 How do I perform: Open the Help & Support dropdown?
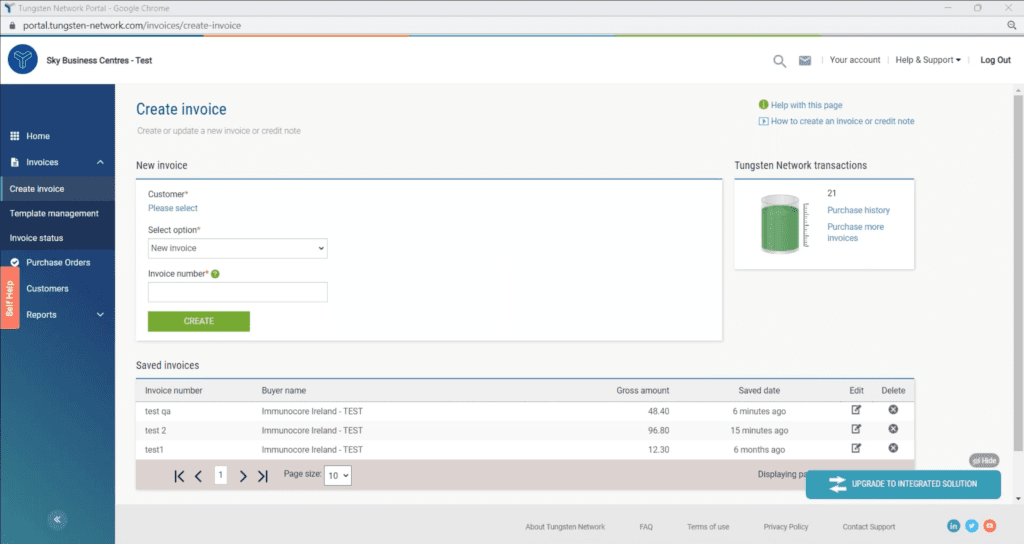coord(928,60)
